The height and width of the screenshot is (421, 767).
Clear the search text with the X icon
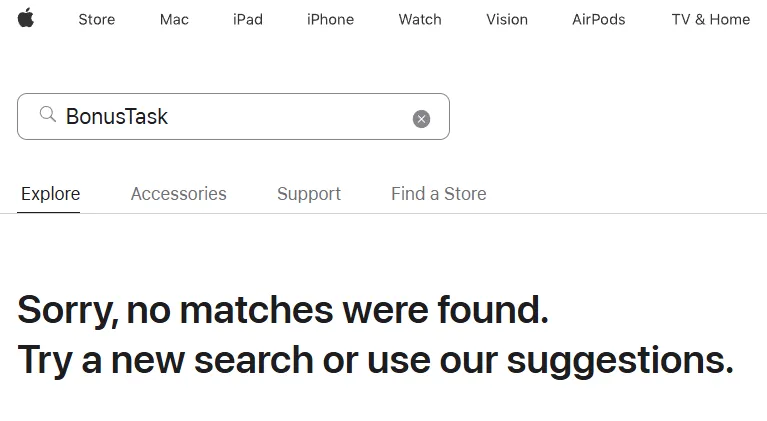421,118
